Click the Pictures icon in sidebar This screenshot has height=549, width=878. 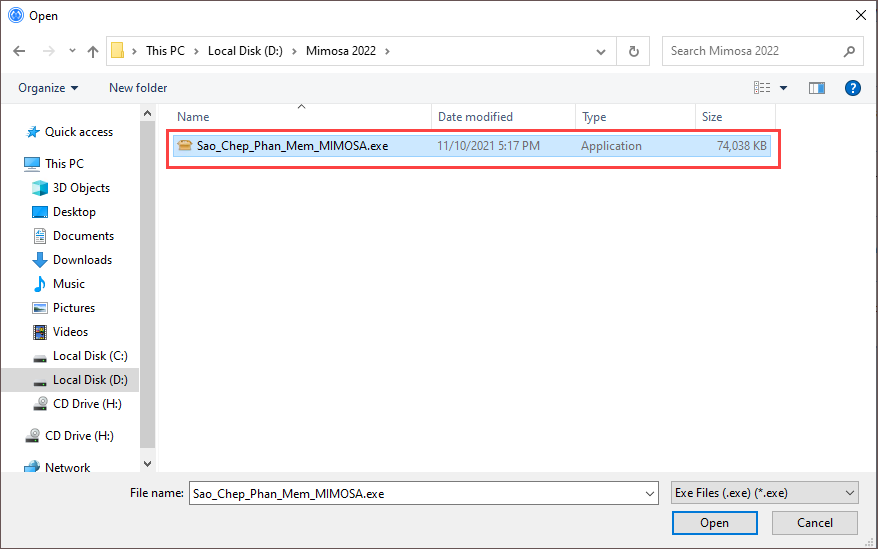pos(40,308)
